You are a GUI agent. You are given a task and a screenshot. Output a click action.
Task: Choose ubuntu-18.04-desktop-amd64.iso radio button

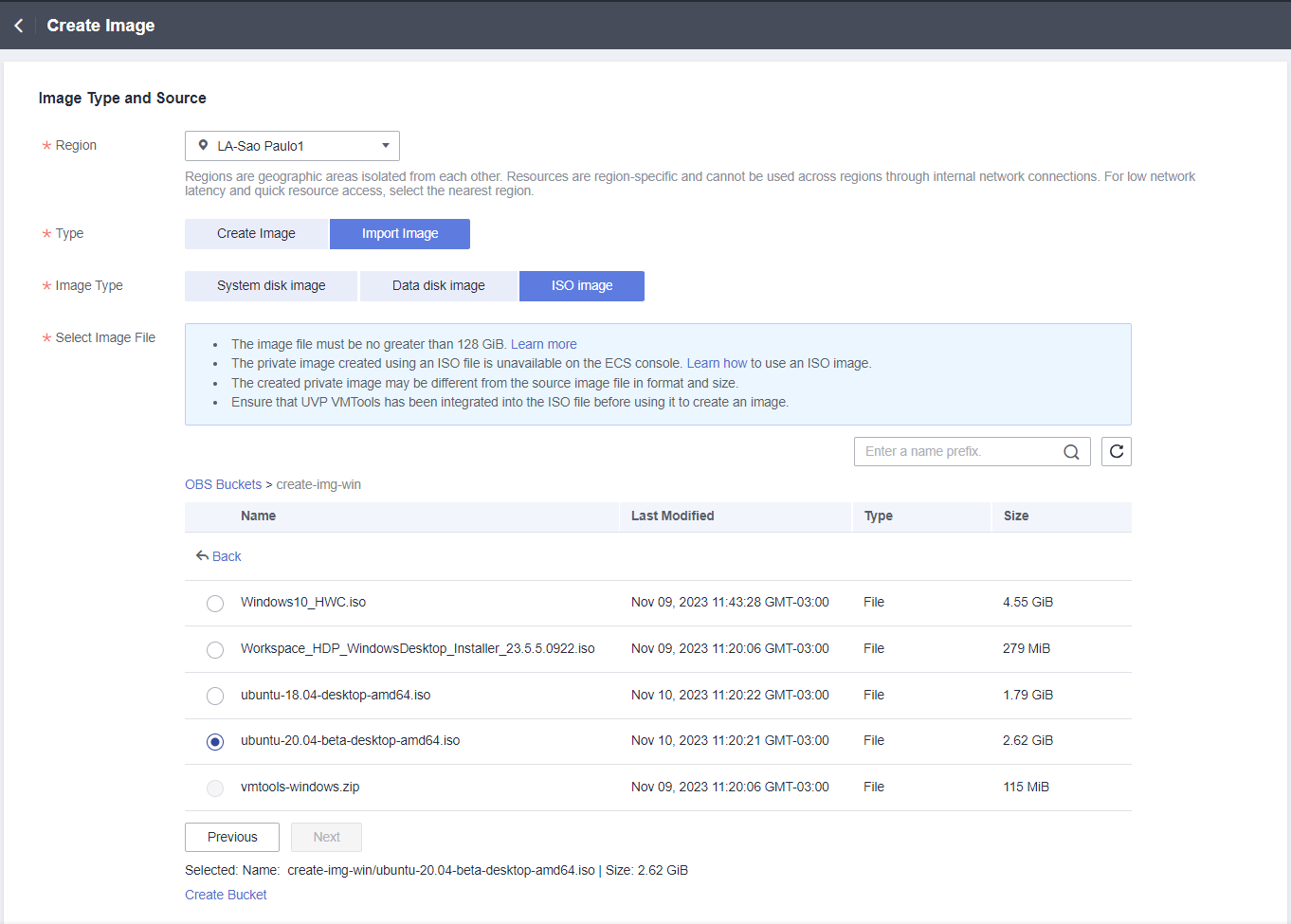coord(215,697)
